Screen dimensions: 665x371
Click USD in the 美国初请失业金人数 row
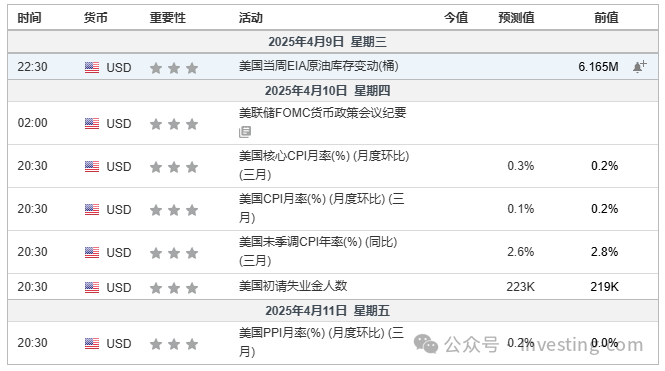[x=119, y=288]
